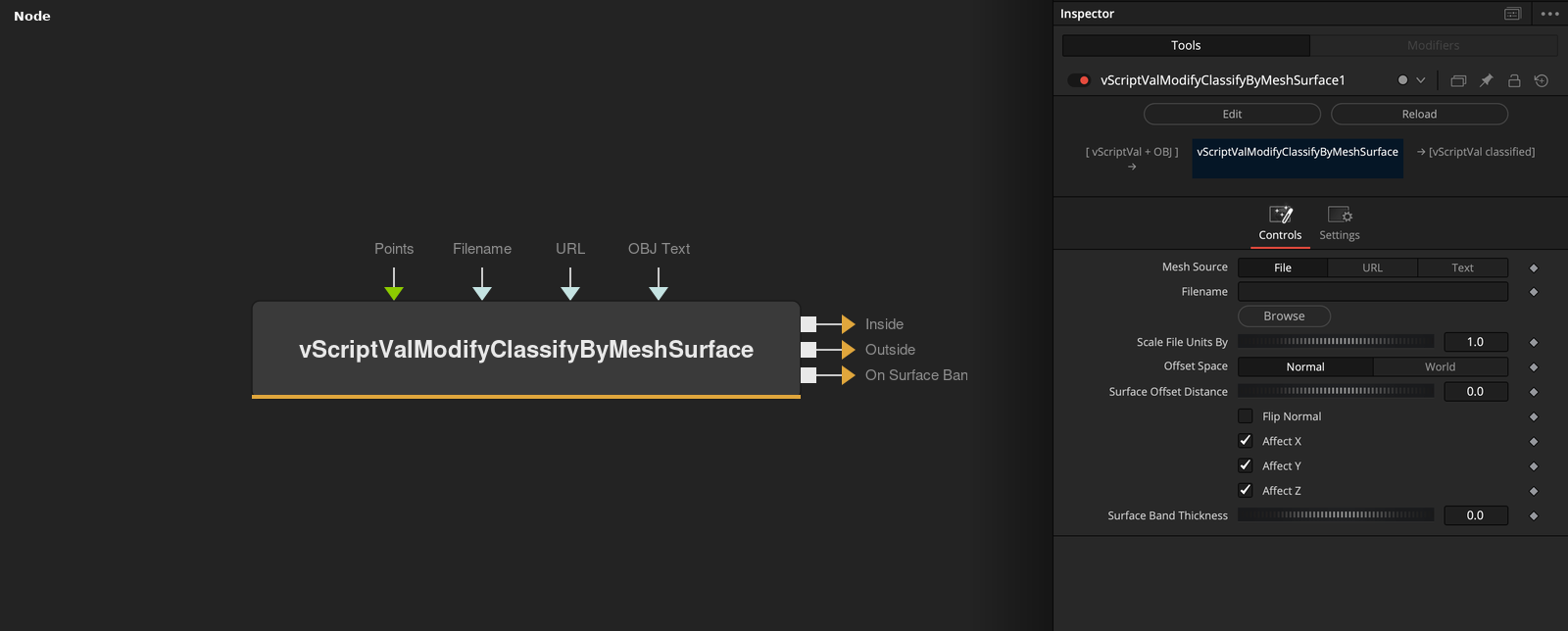Click the Offset Space keyframe diamond

point(1534,366)
